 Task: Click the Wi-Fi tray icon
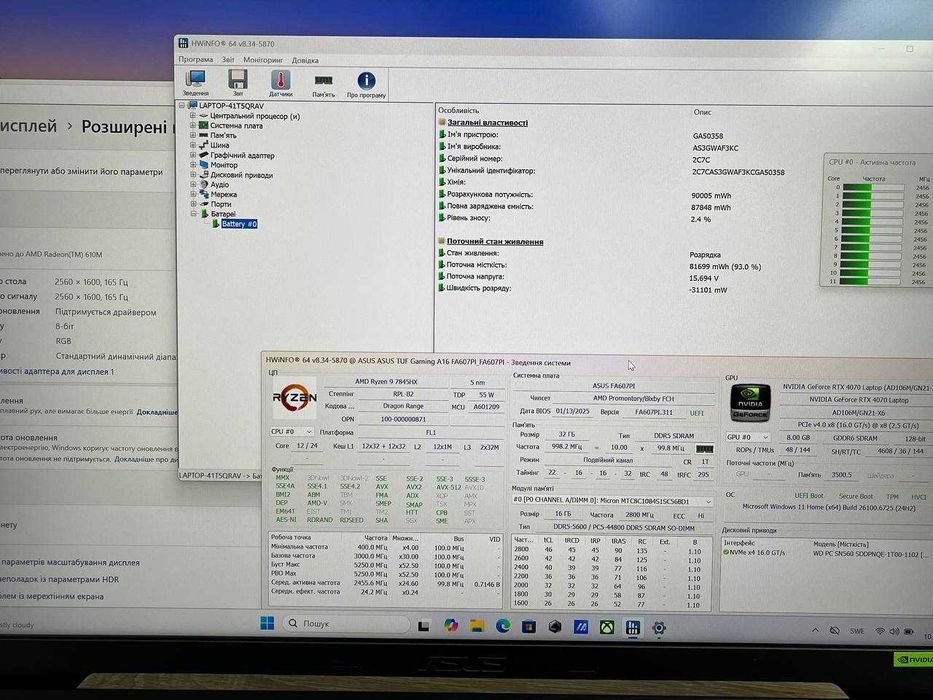point(879,631)
